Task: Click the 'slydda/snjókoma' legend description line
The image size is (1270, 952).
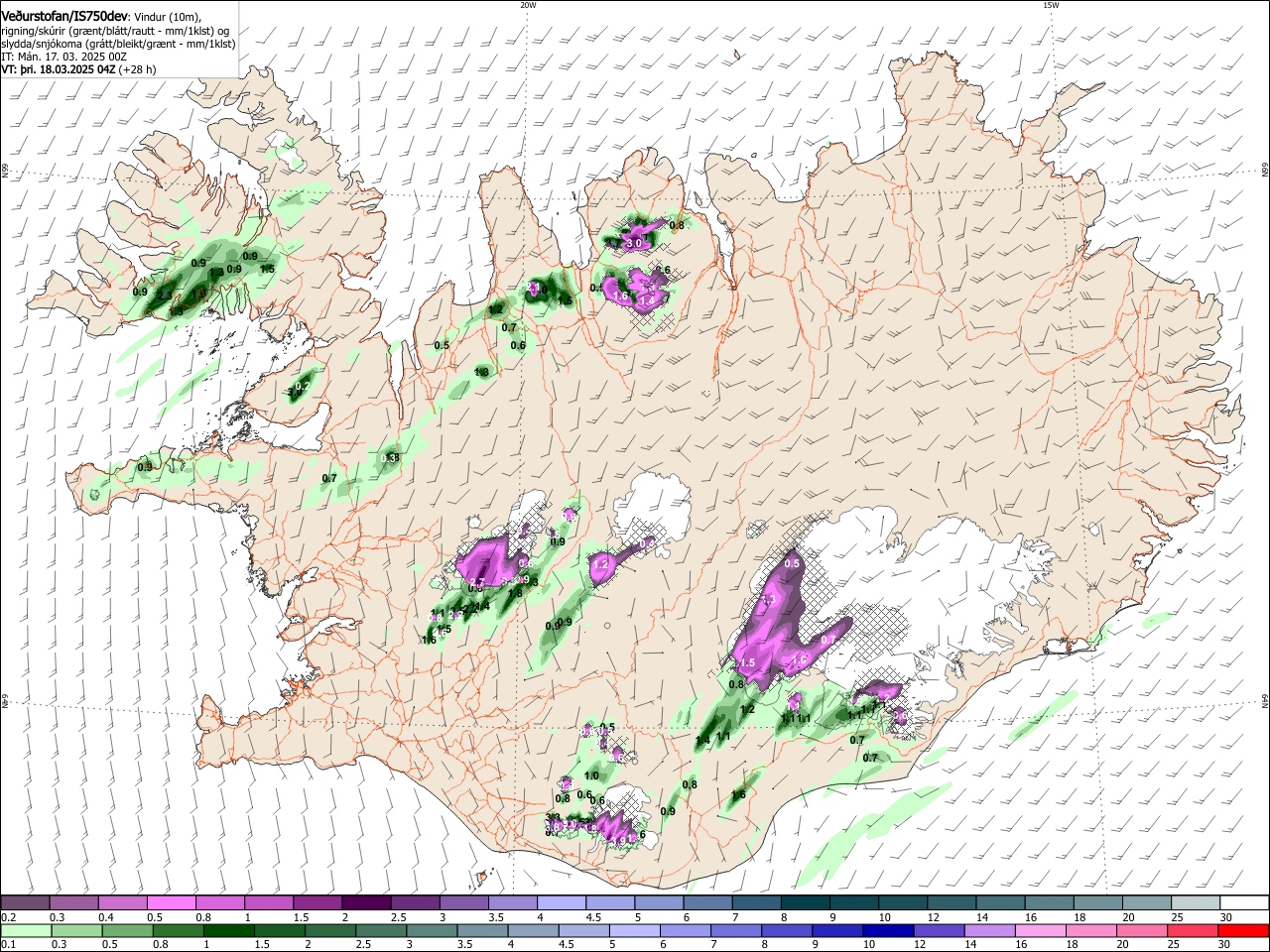Action: (118, 44)
